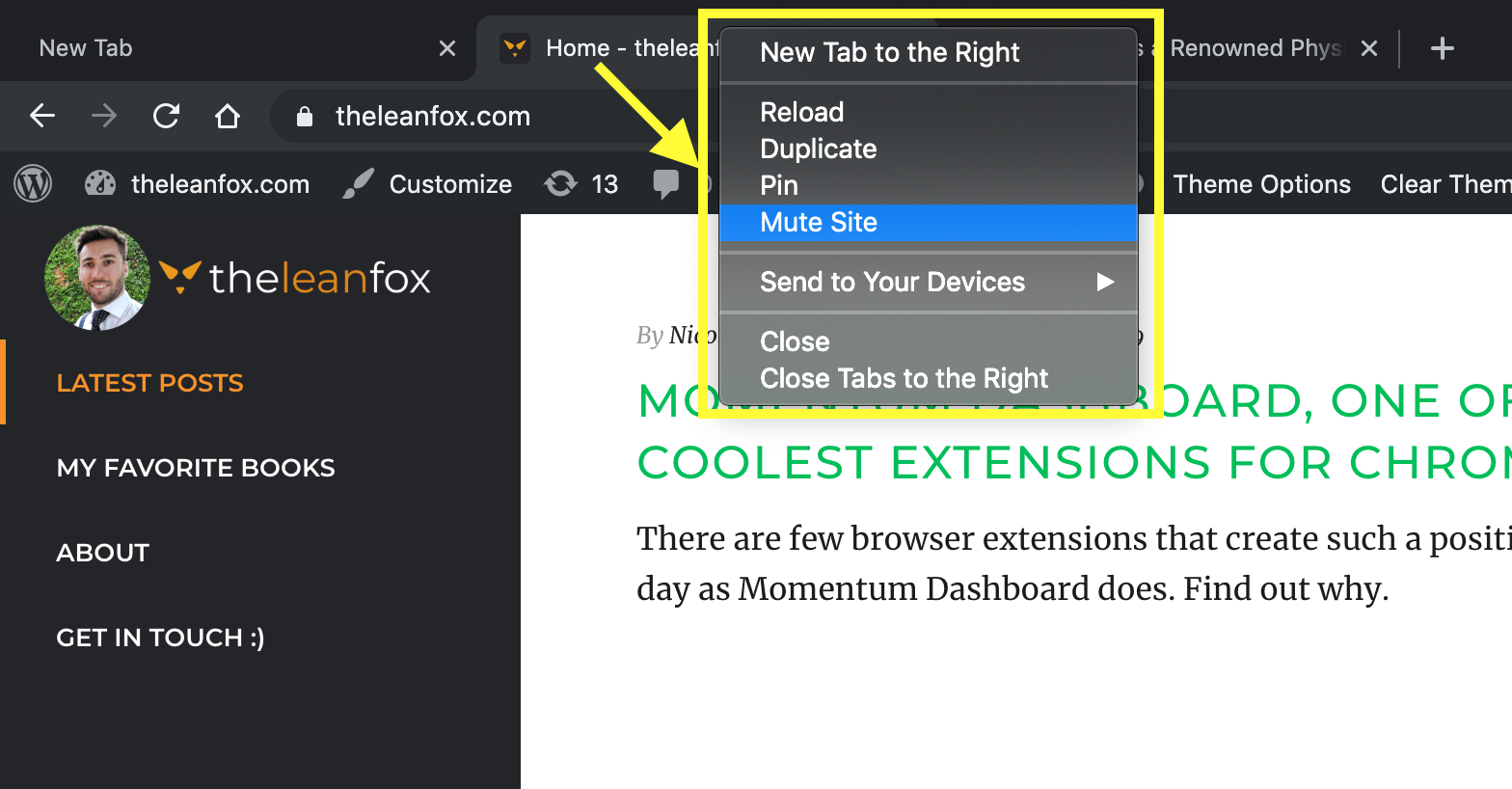Click the reload page icon
The image size is (1512, 789).
[x=166, y=117]
